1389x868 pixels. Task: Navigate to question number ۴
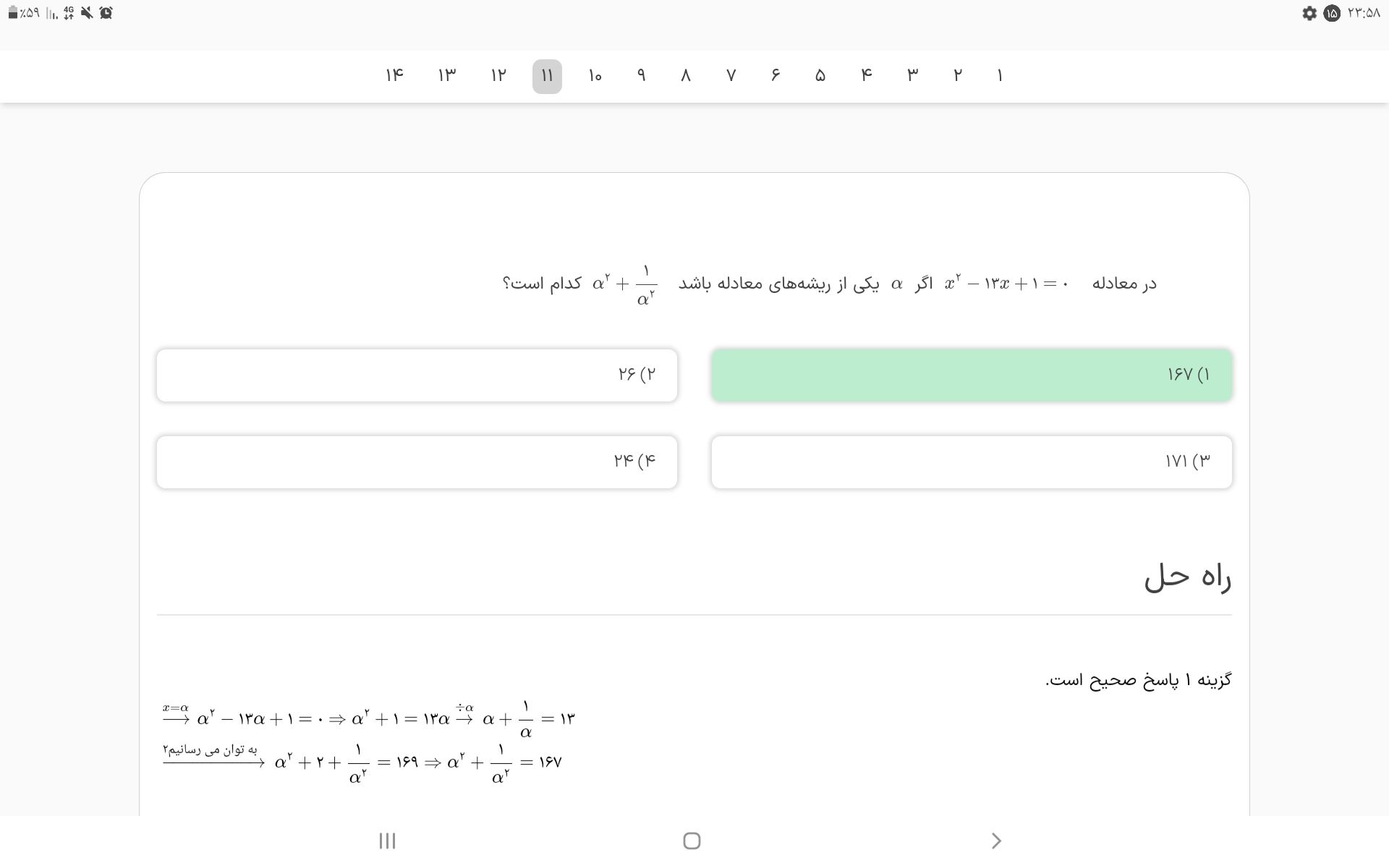click(x=866, y=76)
